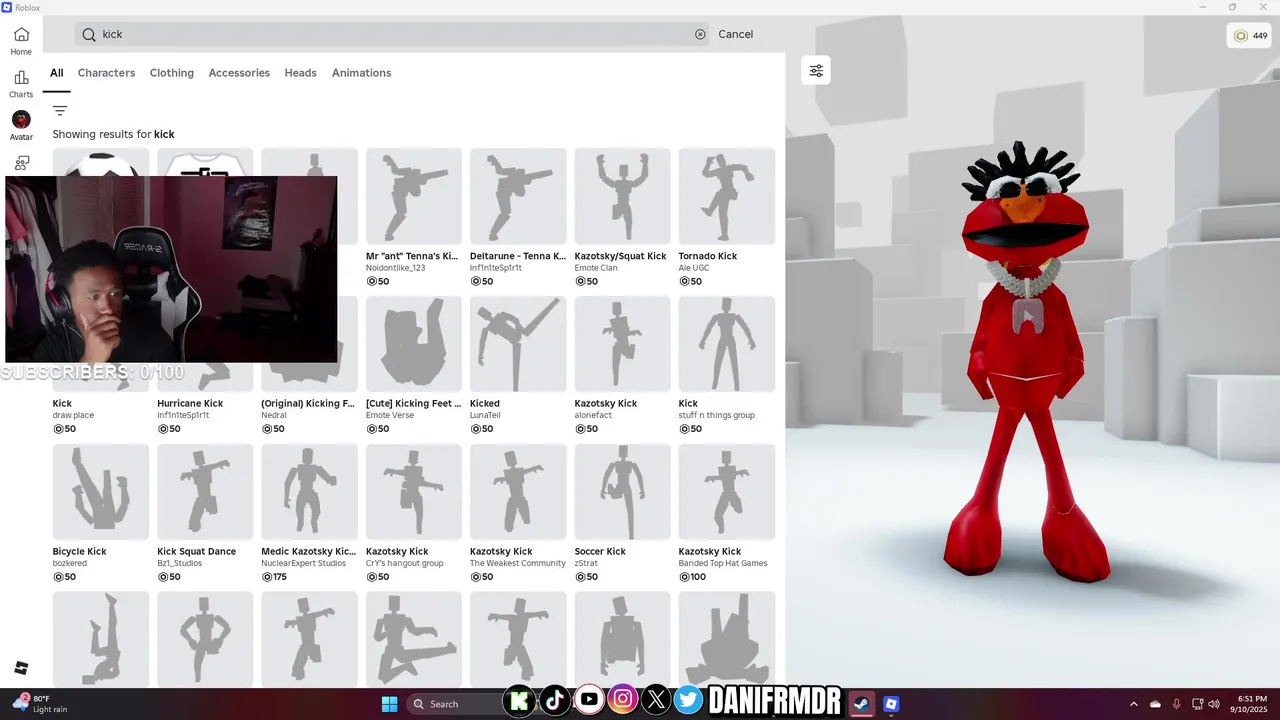Select the Tornado Kick emote thumbnail
The image size is (1280, 720).
click(727, 196)
